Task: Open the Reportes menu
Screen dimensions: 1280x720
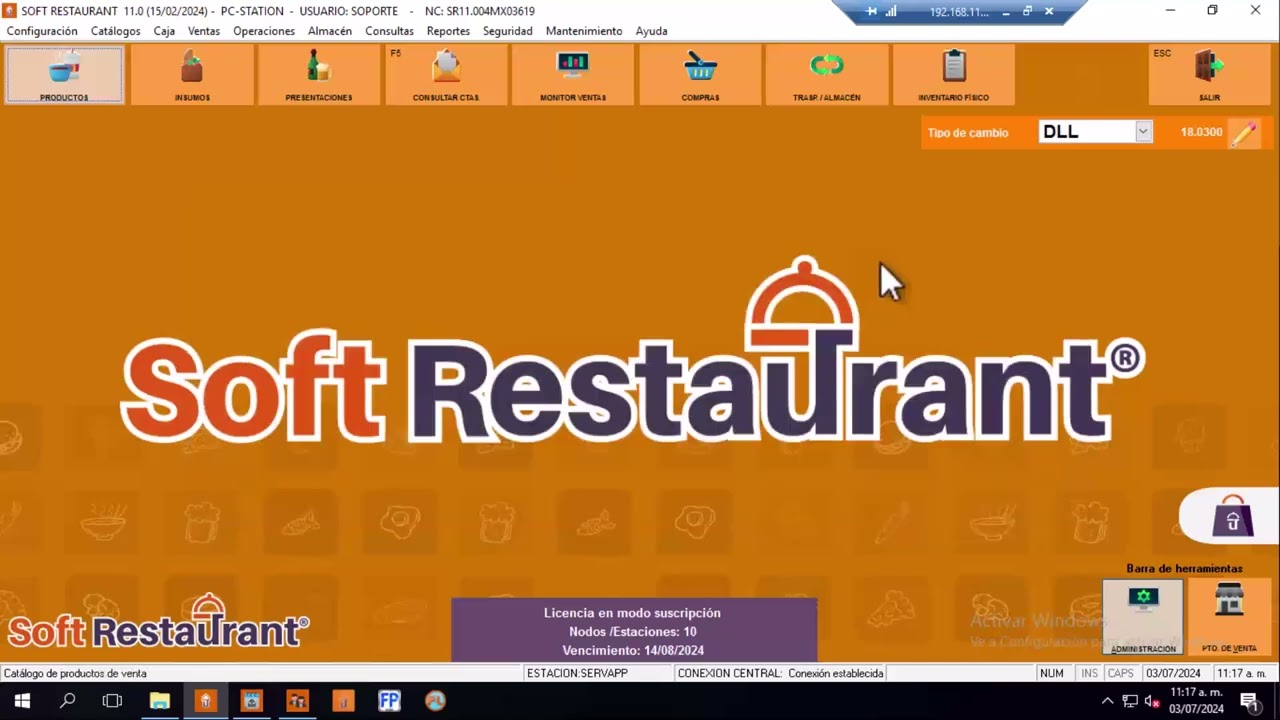Action: click(448, 31)
